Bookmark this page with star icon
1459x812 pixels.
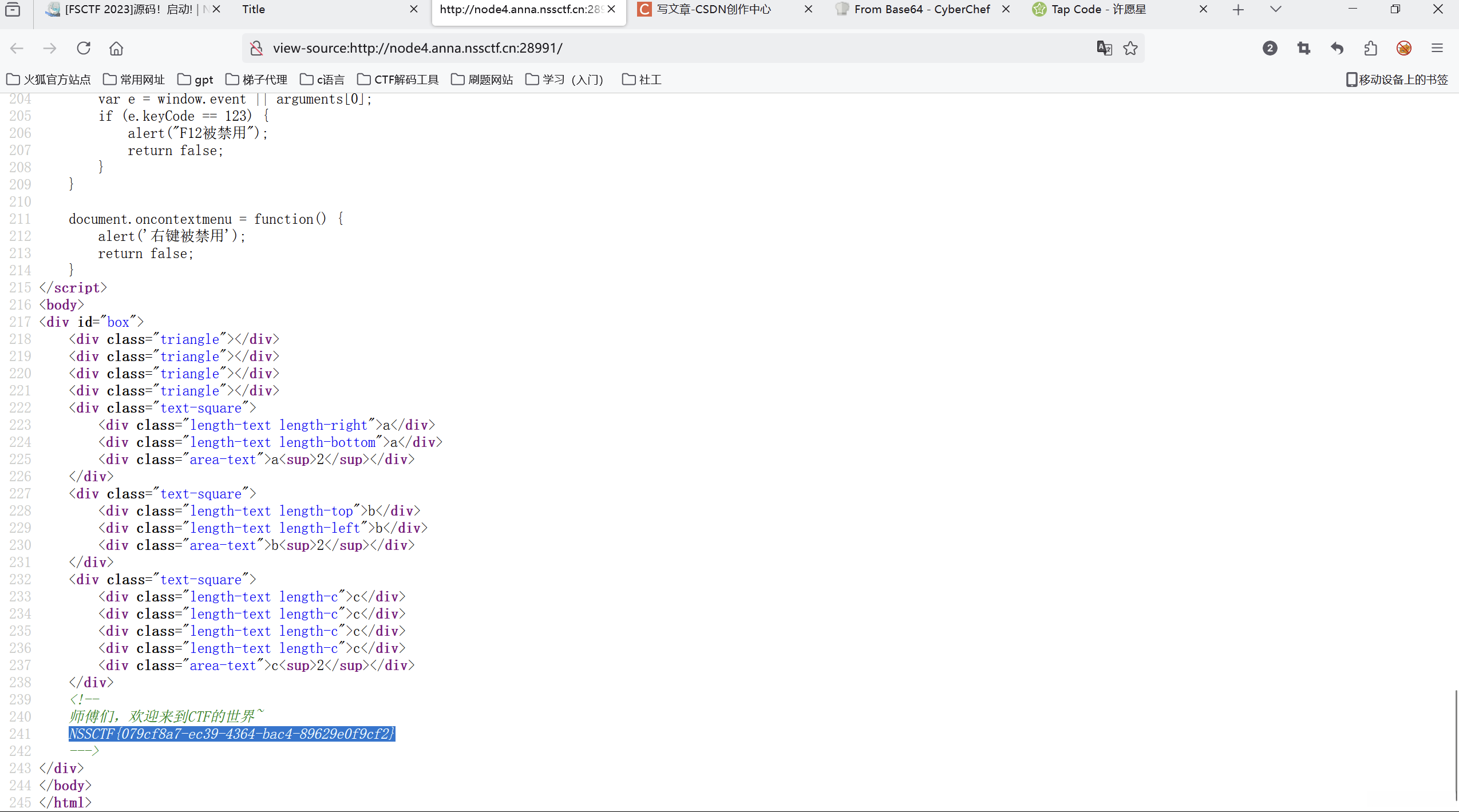click(x=1130, y=48)
